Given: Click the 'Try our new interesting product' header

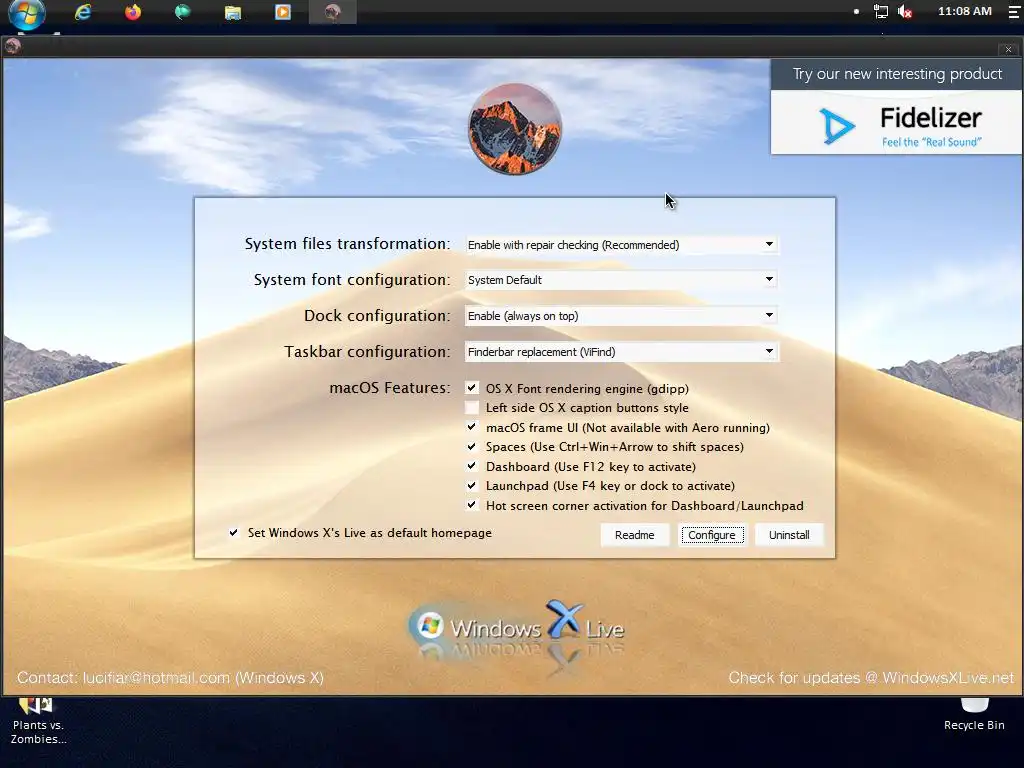Looking at the screenshot, I should (897, 74).
